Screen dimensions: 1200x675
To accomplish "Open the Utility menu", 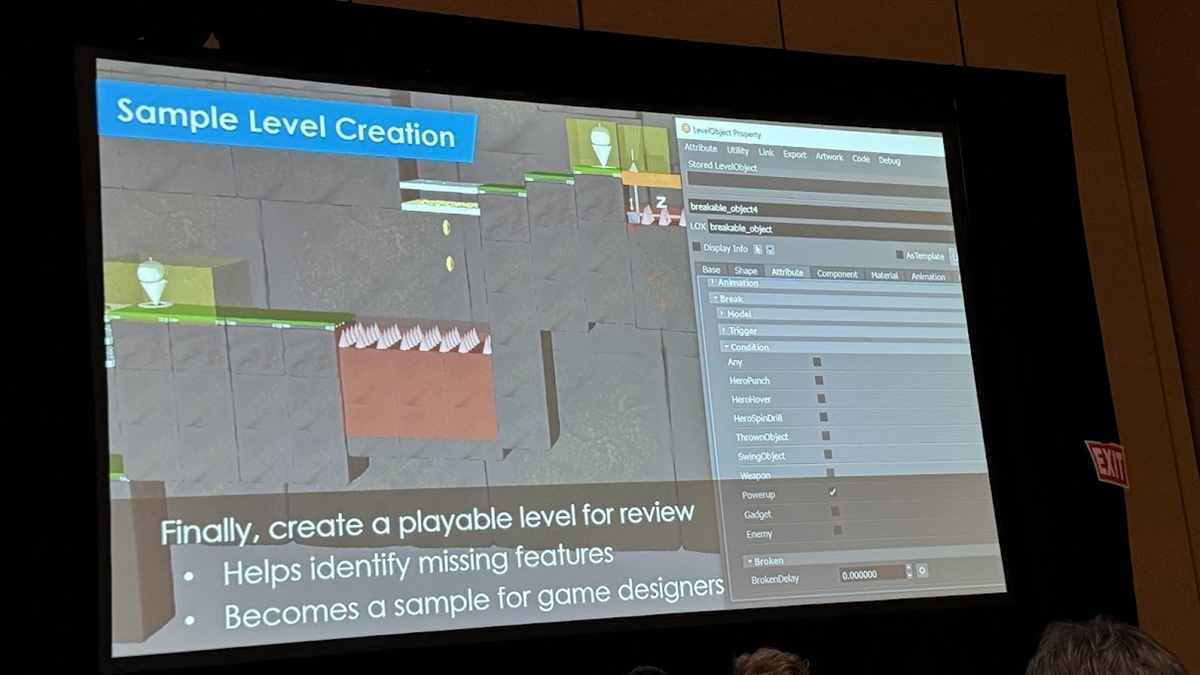I will 737,150.
